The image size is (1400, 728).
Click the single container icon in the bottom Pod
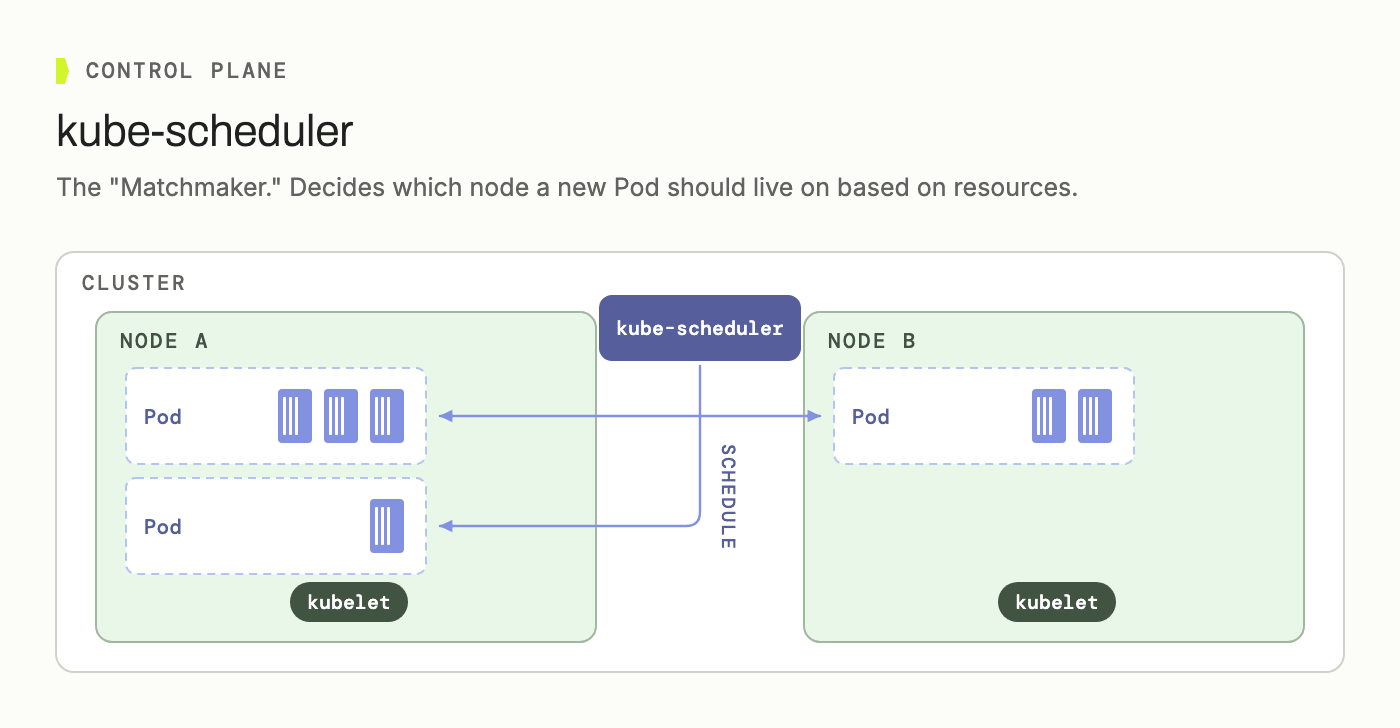point(387,526)
